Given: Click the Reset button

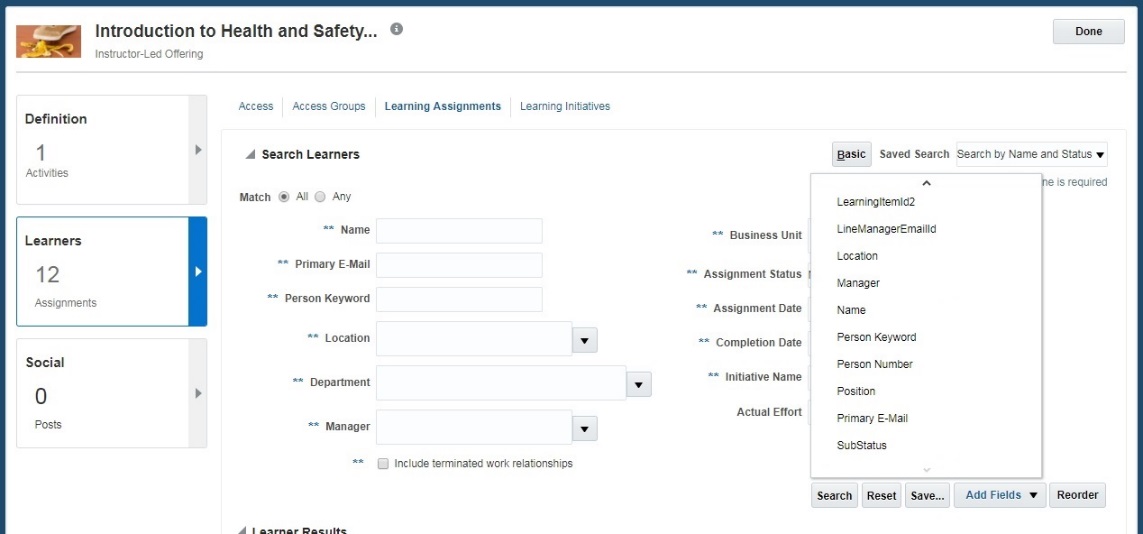Looking at the screenshot, I should (881, 495).
